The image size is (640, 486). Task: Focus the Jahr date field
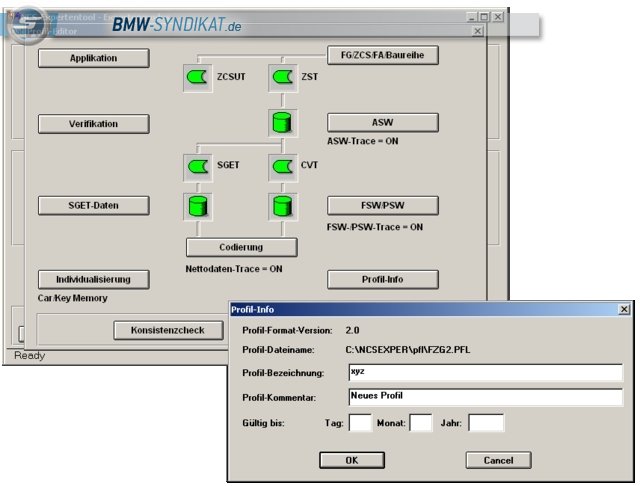point(486,423)
